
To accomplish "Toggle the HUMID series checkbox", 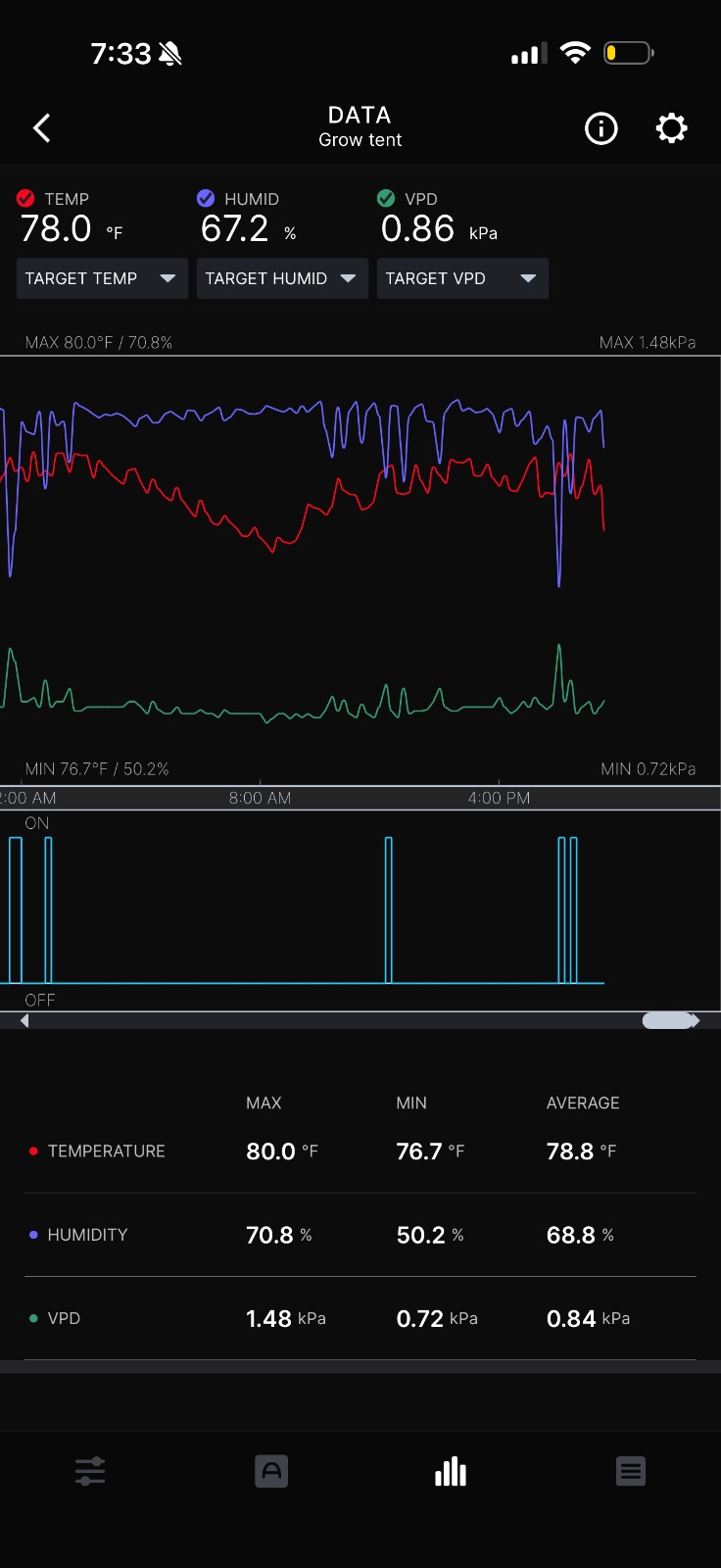I will coord(206,198).
